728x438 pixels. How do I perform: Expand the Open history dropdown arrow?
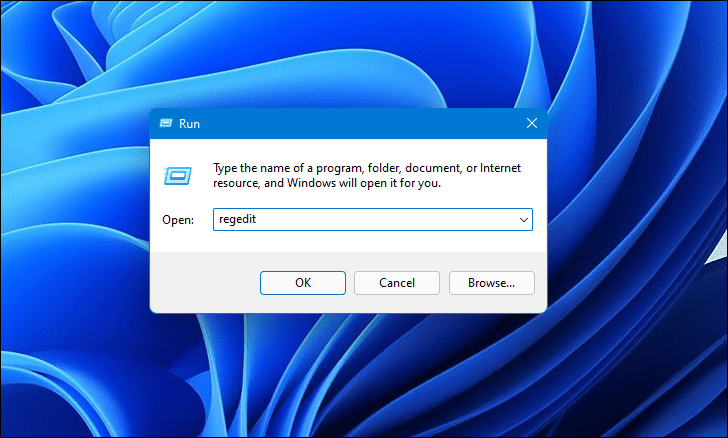coord(524,220)
